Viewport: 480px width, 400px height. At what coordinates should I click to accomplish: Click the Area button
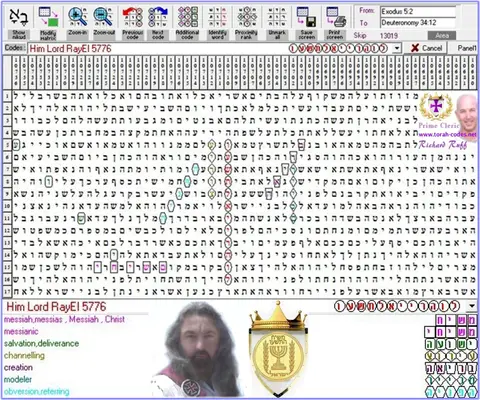point(442,35)
